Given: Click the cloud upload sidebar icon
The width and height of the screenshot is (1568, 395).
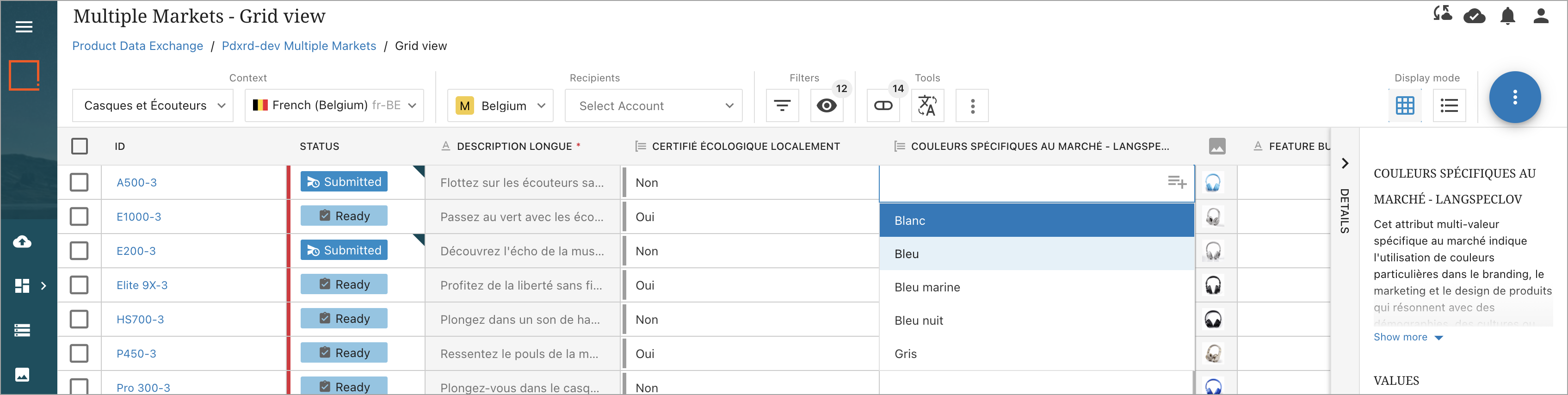Looking at the screenshot, I should (x=23, y=241).
